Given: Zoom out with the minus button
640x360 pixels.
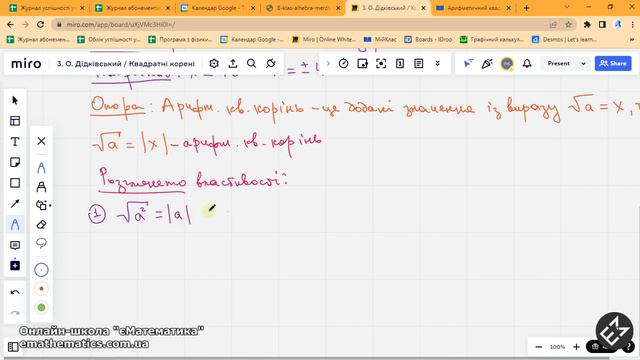Looking at the screenshot, I should (538, 347).
